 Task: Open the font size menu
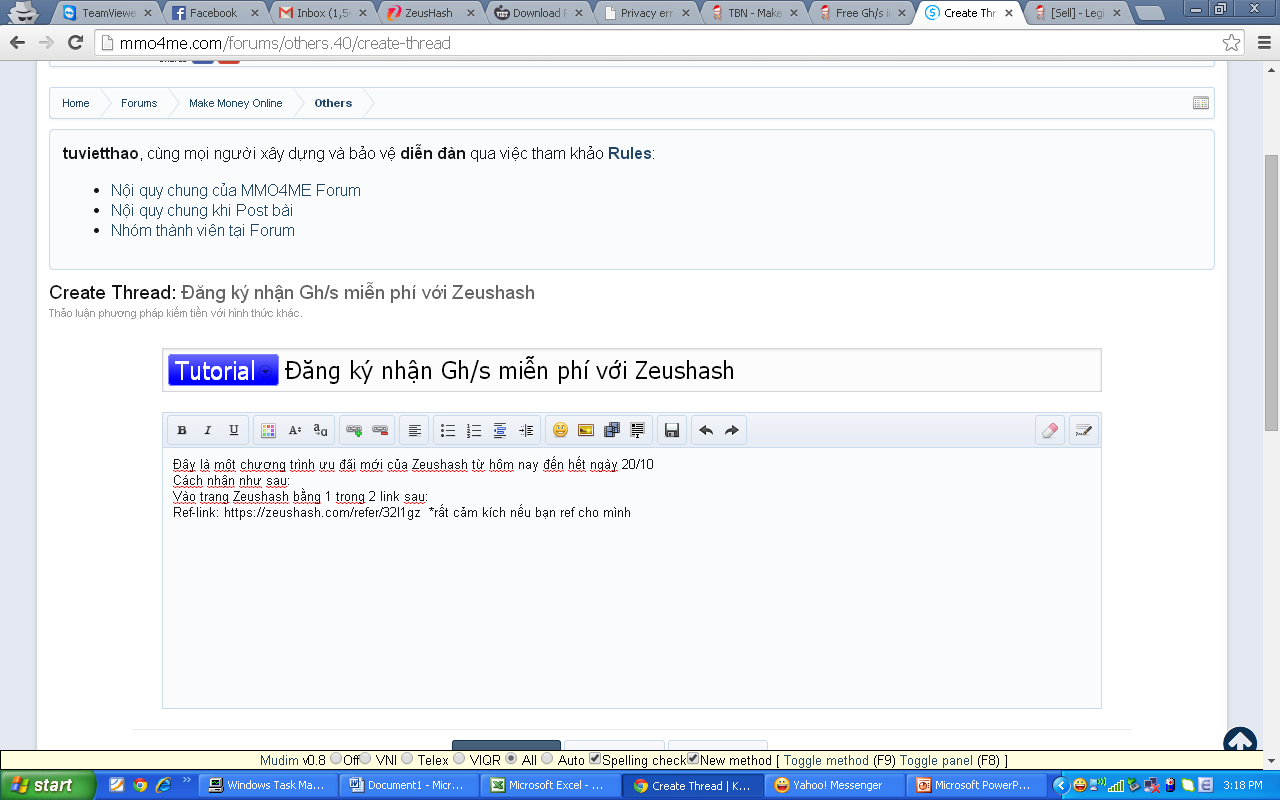click(x=294, y=430)
